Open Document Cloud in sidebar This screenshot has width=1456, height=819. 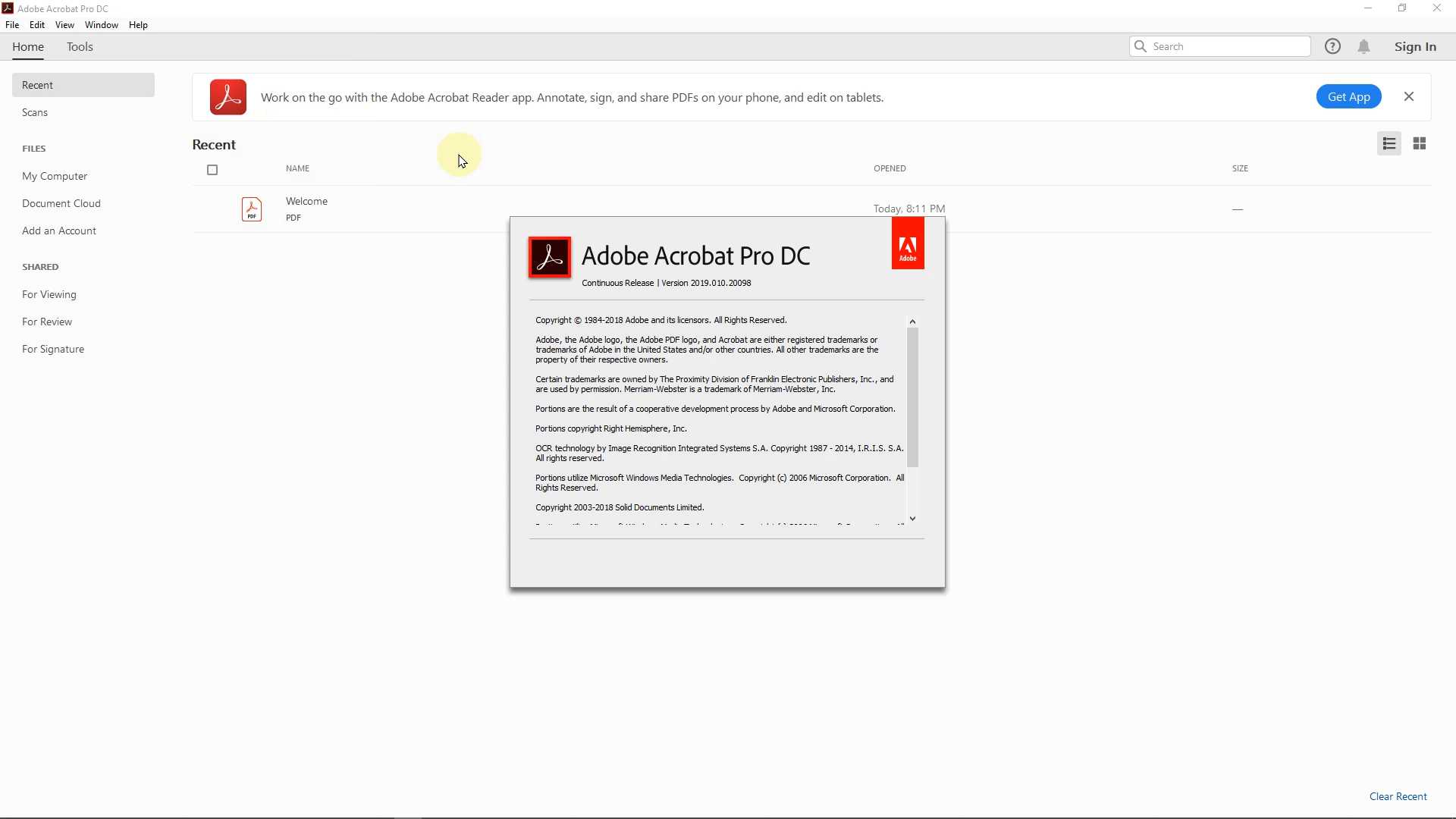(61, 203)
